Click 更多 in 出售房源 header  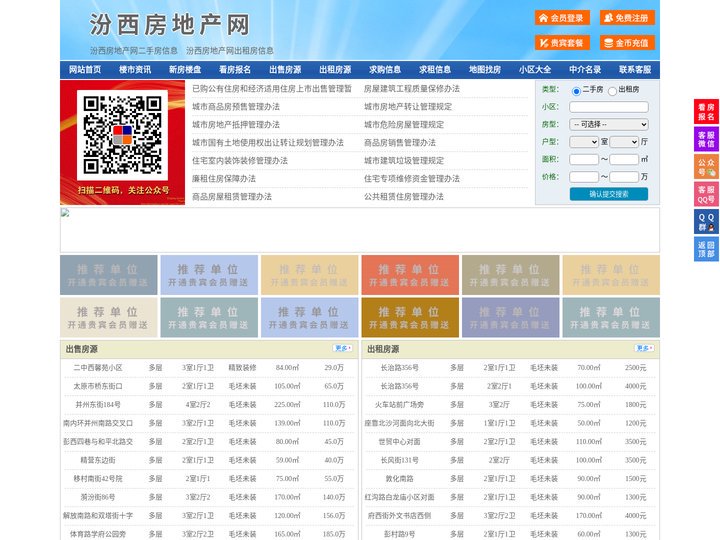[x=343, y=349]
